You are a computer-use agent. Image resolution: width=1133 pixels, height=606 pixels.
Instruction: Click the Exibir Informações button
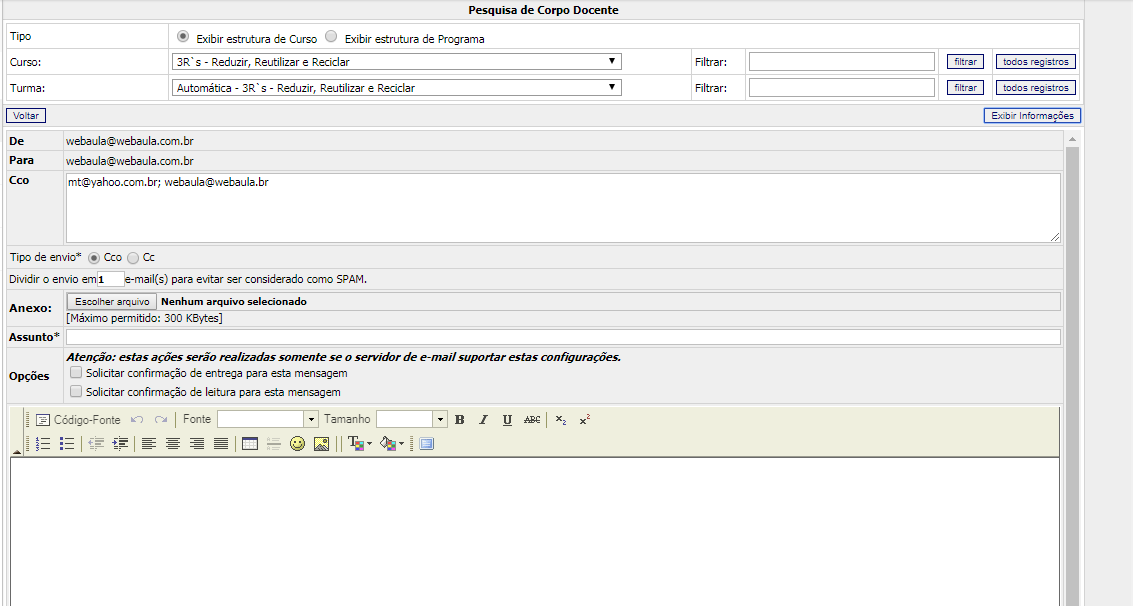pyautogui.click(x=1032, y=116)
